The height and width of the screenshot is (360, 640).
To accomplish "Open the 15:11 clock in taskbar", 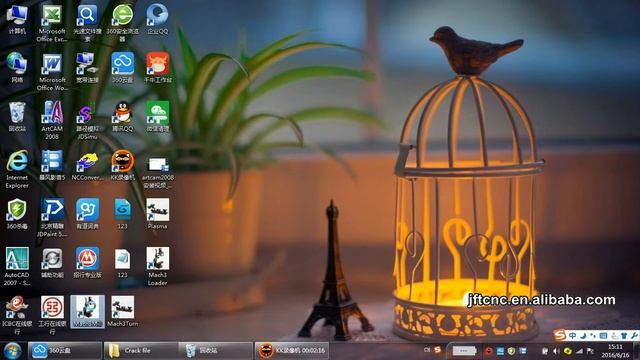I will click(615, 351).
